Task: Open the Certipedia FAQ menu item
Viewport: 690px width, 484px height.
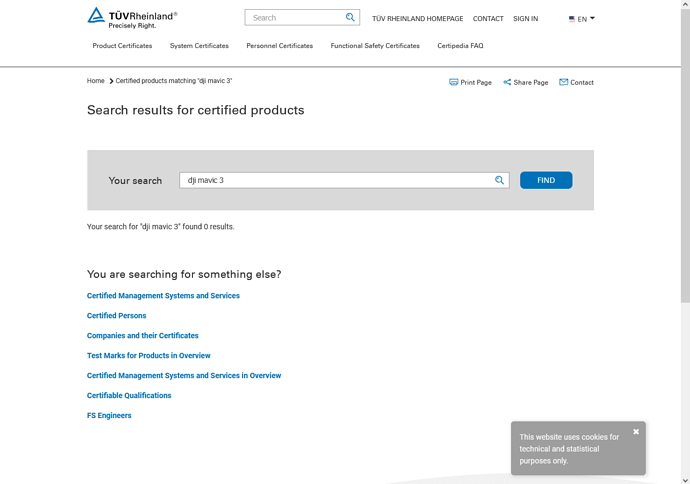Action: tap(460, 46)
